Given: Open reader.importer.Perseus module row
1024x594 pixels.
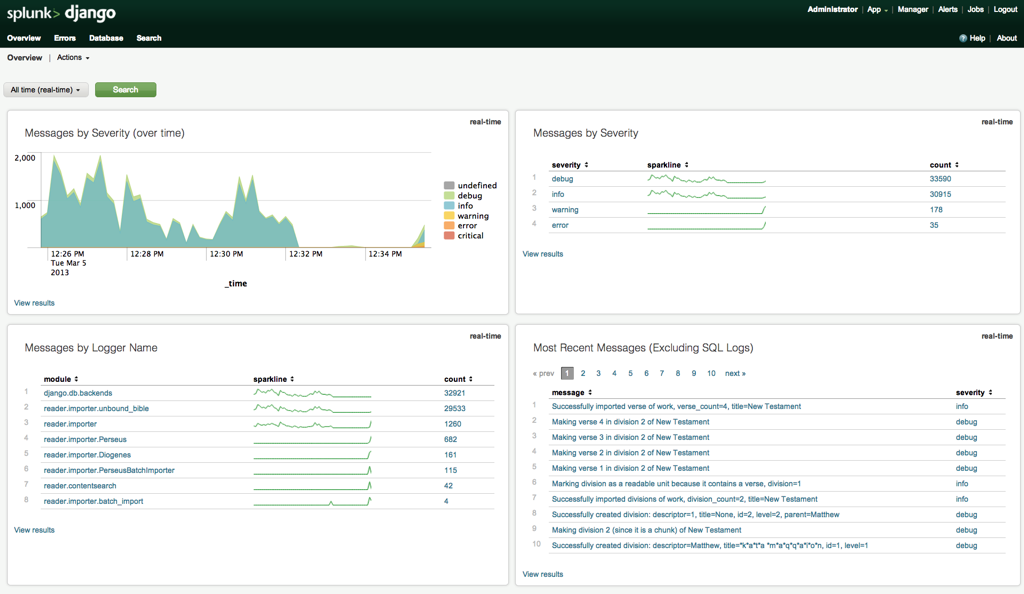Looking at the screenshot, I should [x=85, y=439].
